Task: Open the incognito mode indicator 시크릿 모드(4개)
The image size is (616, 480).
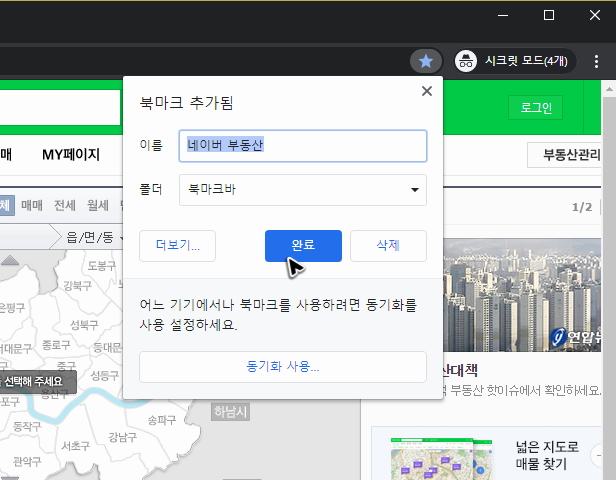Action: click(x=515, y=61)
